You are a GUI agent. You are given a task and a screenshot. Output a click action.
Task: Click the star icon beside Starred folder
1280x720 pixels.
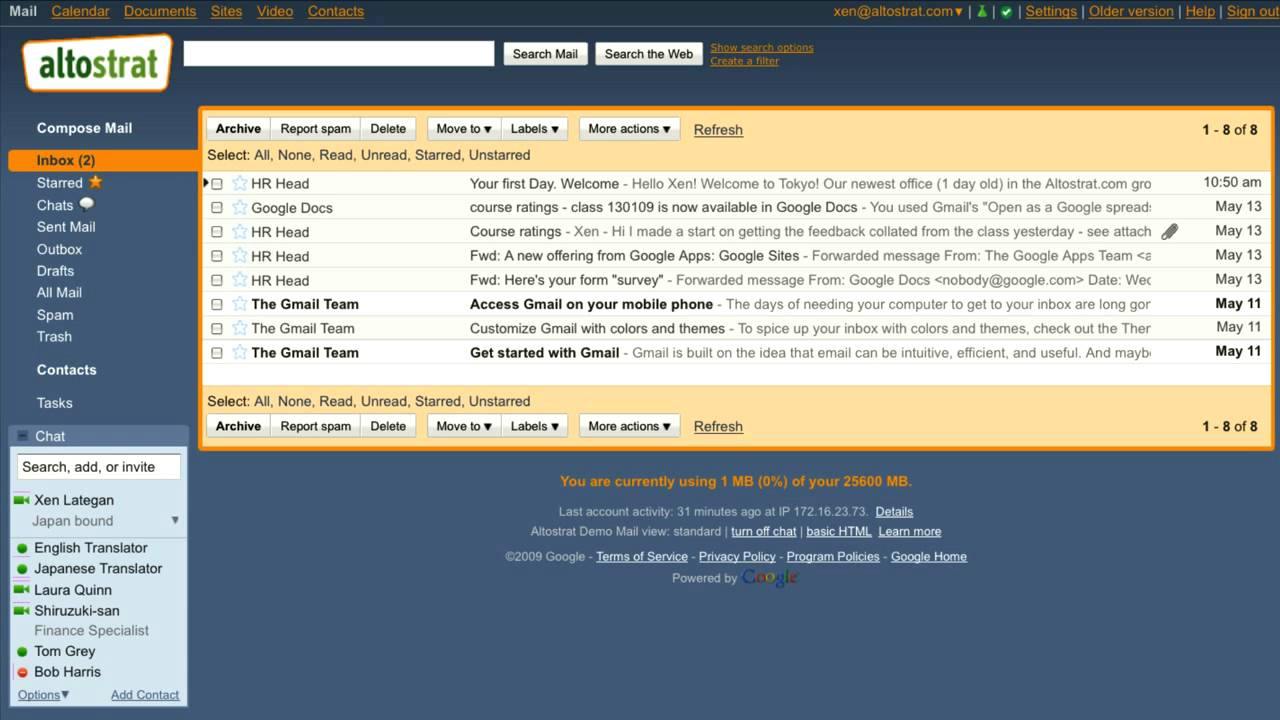[96, 182]
